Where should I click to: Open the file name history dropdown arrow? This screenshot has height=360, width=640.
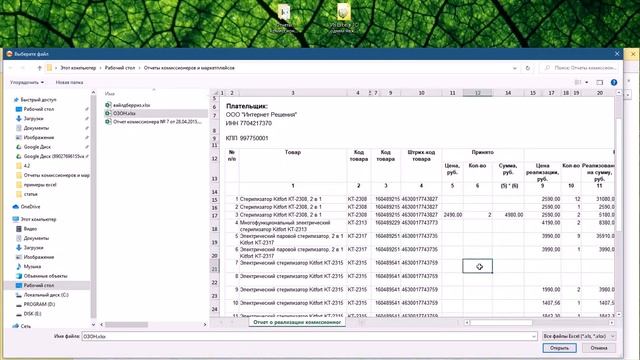(x=533, y=336)
